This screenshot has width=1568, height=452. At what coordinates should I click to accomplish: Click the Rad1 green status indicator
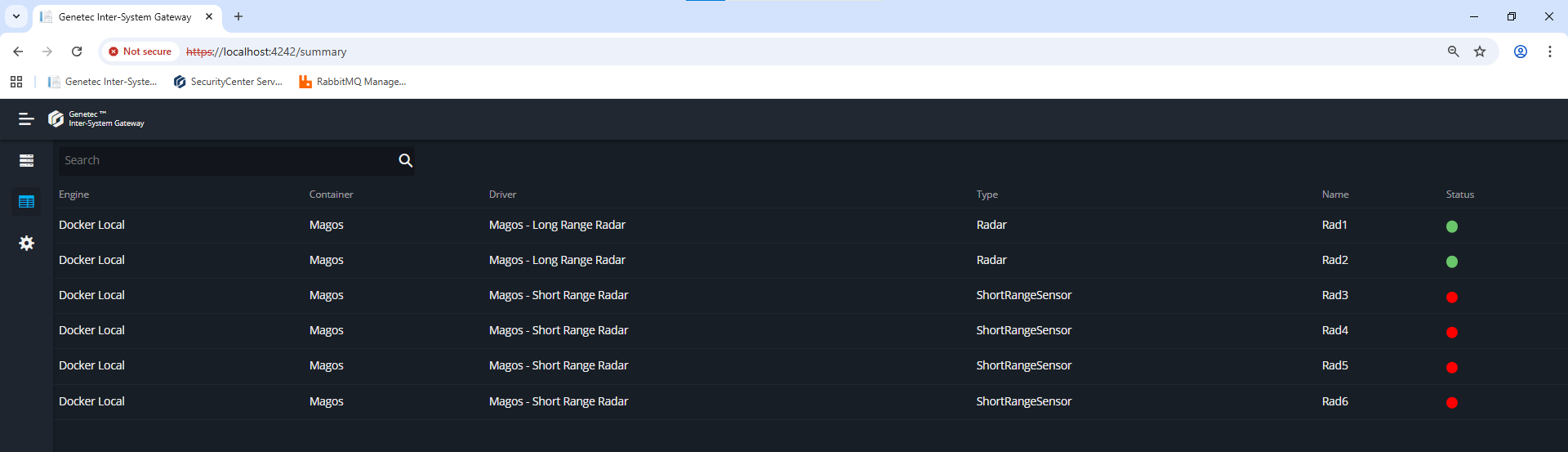tap(1451, 226)
